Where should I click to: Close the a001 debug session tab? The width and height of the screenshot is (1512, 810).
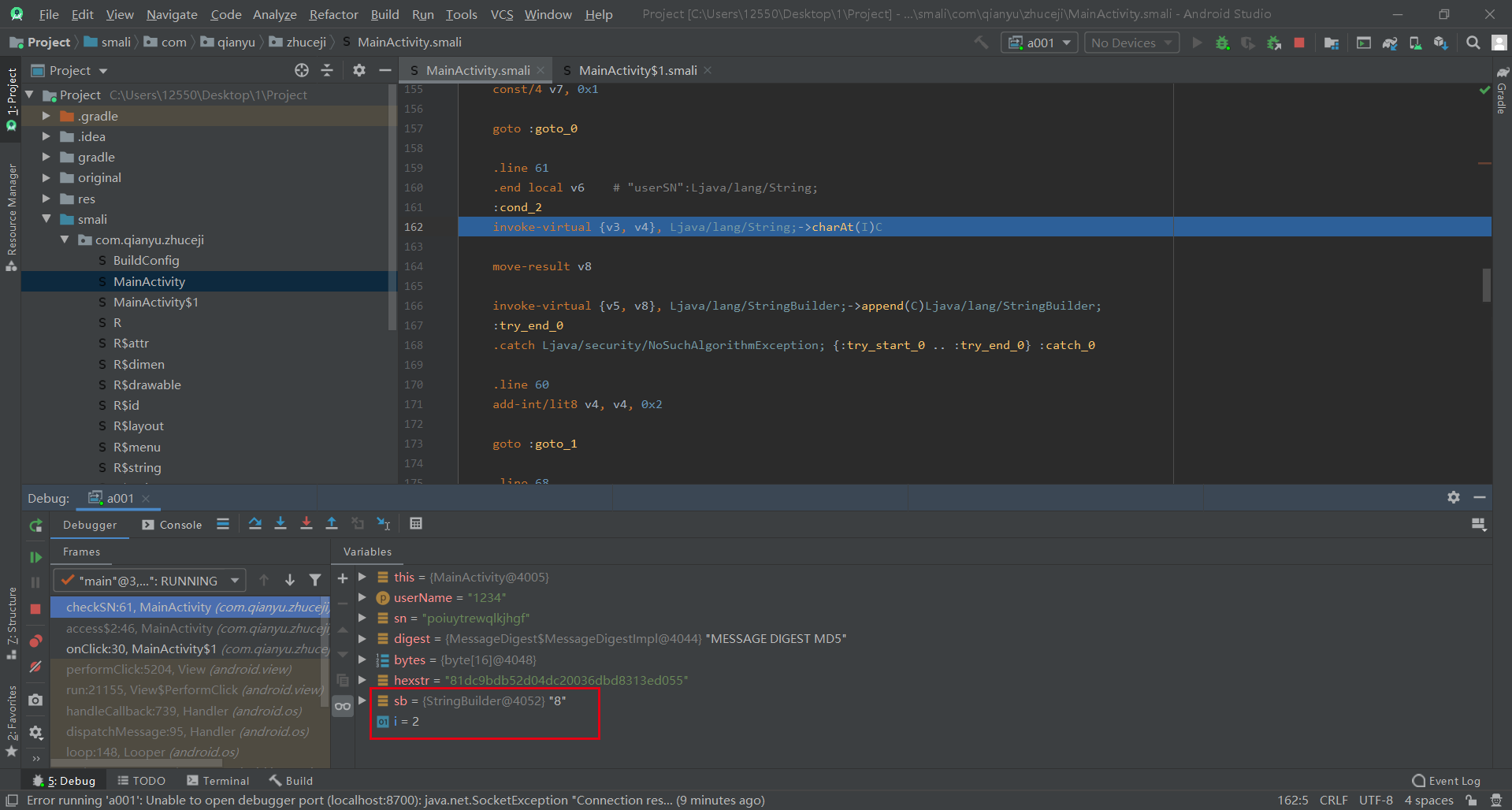(x=146, y=498)
